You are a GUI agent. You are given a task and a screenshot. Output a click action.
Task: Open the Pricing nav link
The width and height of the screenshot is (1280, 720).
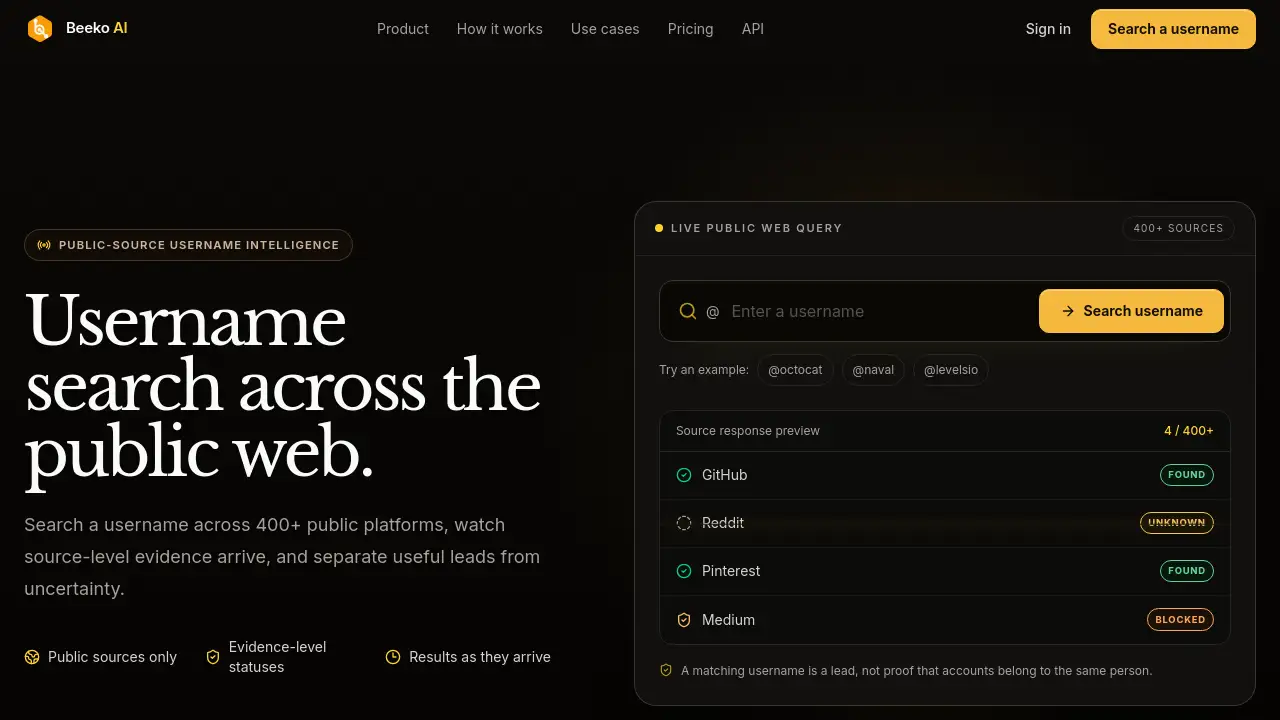tap(691, 29)
